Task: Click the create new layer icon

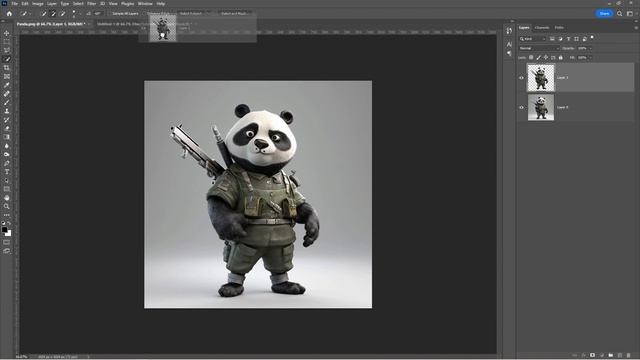Action: (620, 356)
